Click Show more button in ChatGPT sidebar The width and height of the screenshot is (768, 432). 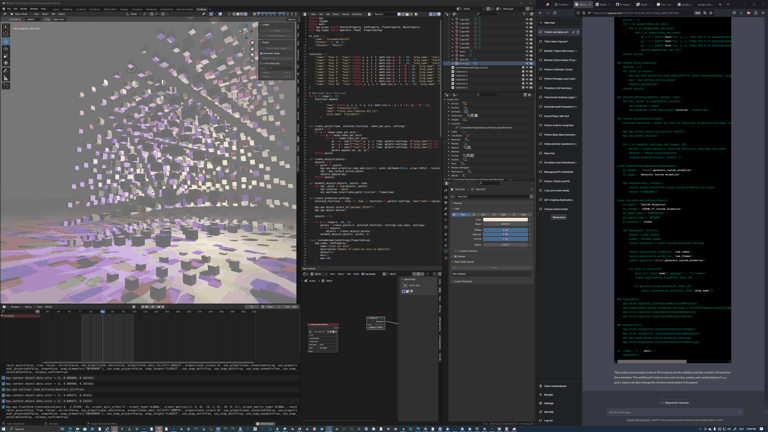(x=559, y=217)
